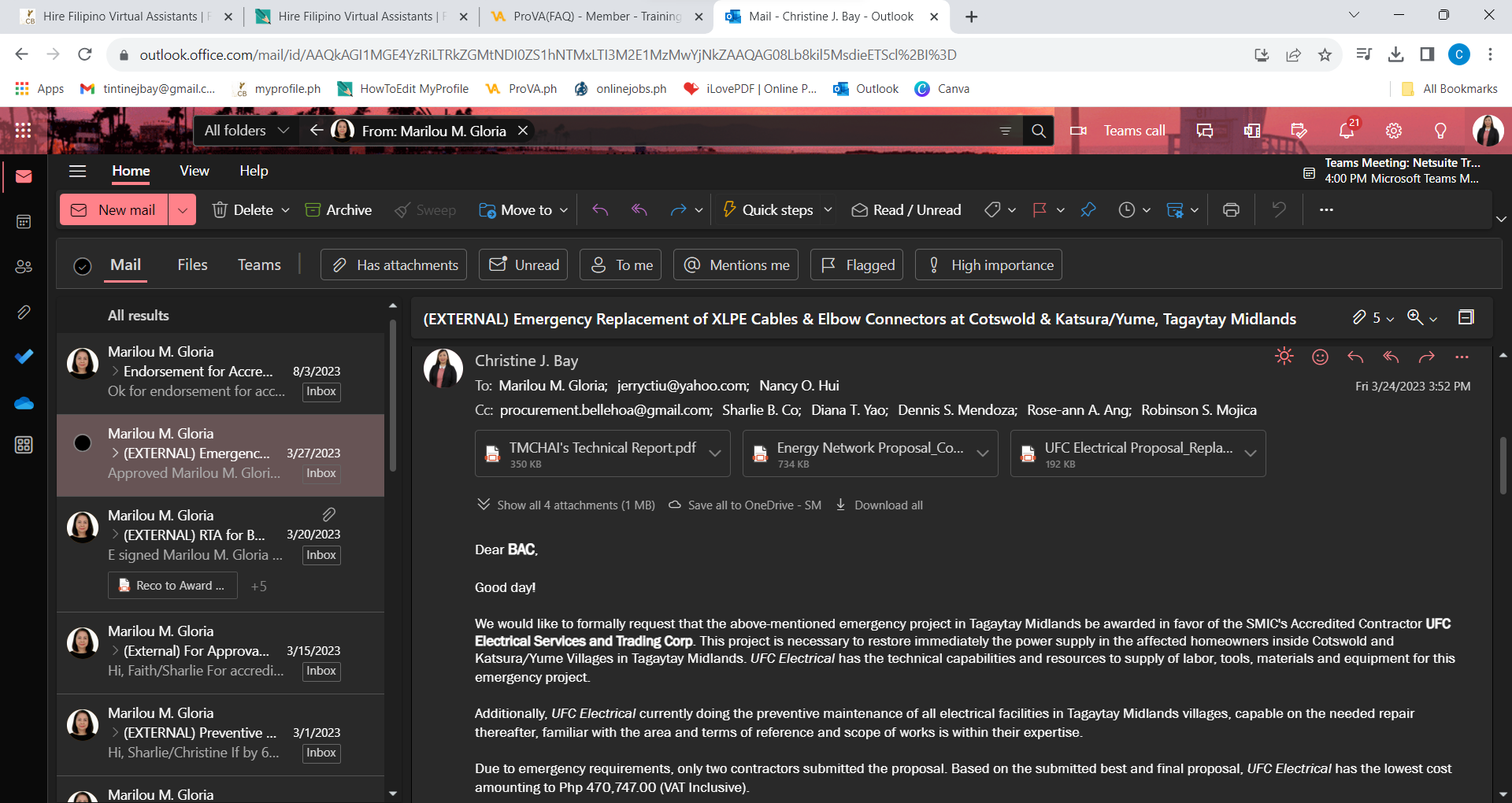Open more ribbon options ellipsis
Image resolution: width=1512 pixels, height=803 pixels.
tap(1326, 210)
